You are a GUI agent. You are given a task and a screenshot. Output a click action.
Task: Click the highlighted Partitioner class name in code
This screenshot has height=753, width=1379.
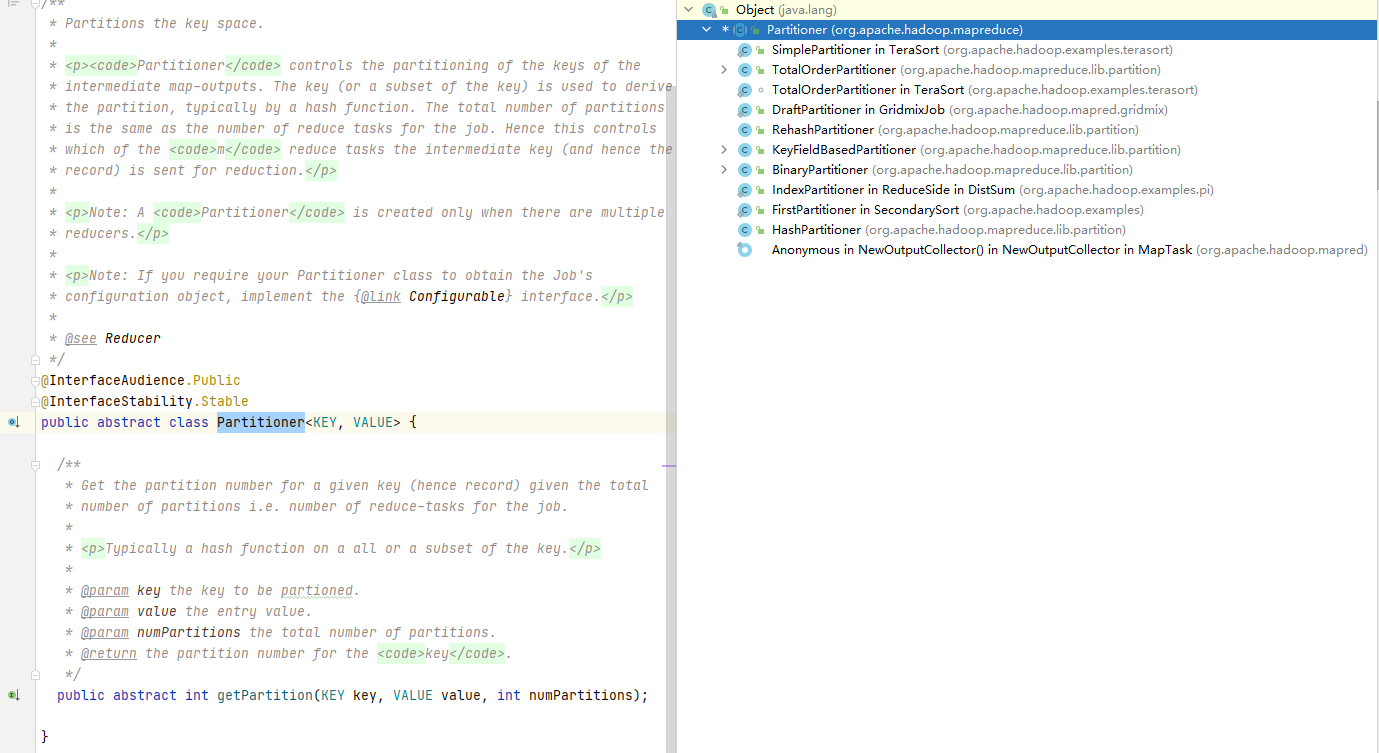click(261, 423)
